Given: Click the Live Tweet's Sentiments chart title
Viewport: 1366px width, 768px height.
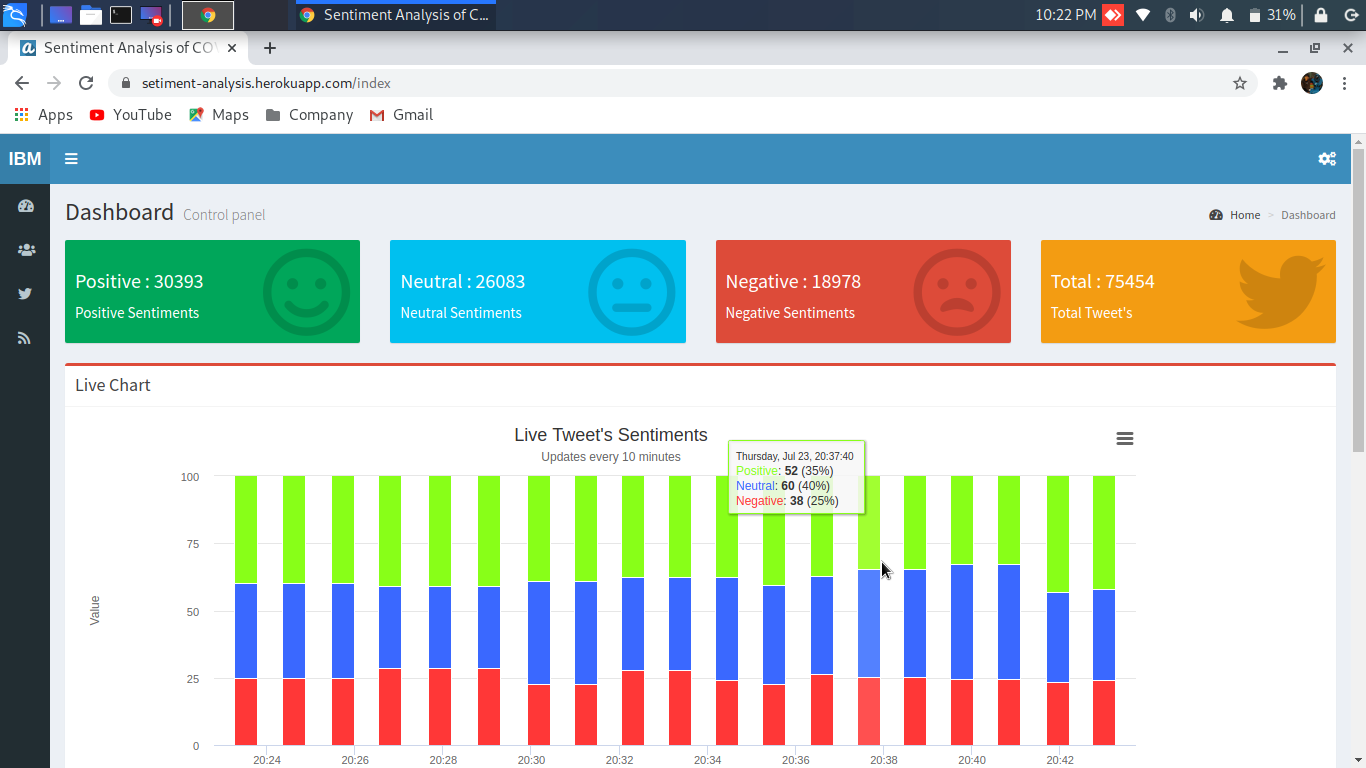Looking at the screenshot, I should (611, 435).
